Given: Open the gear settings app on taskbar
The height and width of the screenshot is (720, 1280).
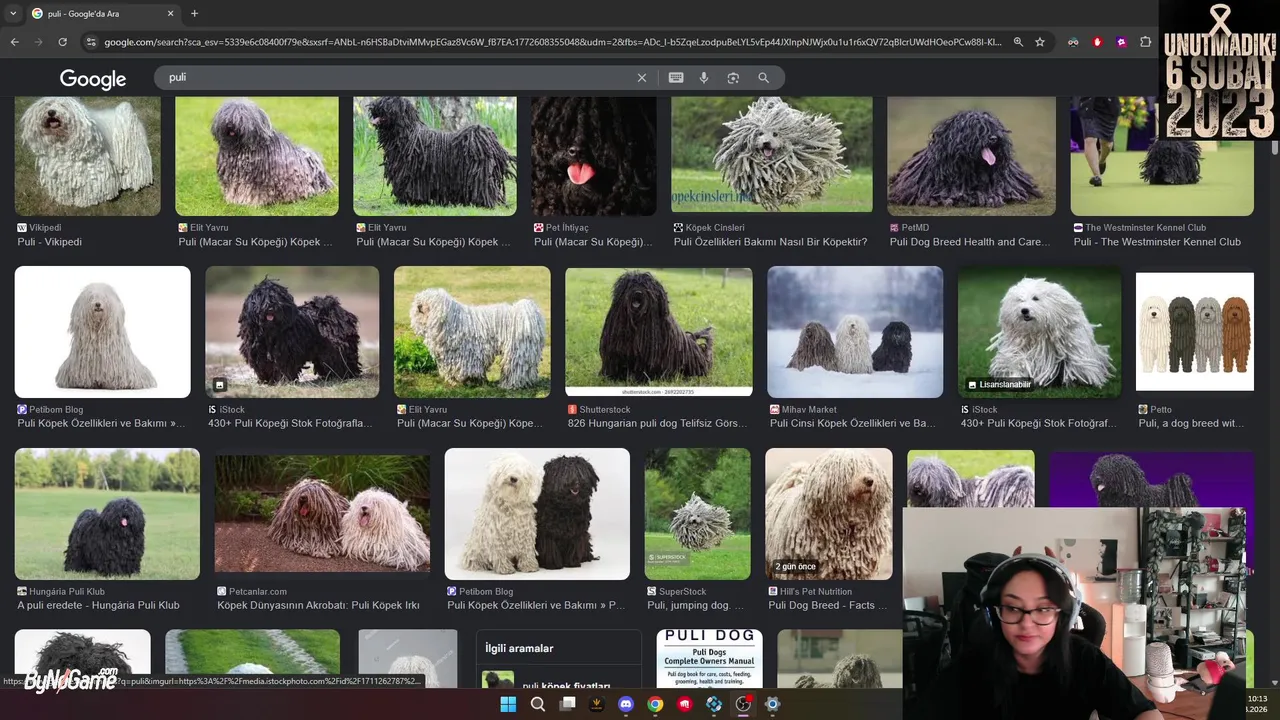Looking at the screenshot, I should click(x=772, y=704).
